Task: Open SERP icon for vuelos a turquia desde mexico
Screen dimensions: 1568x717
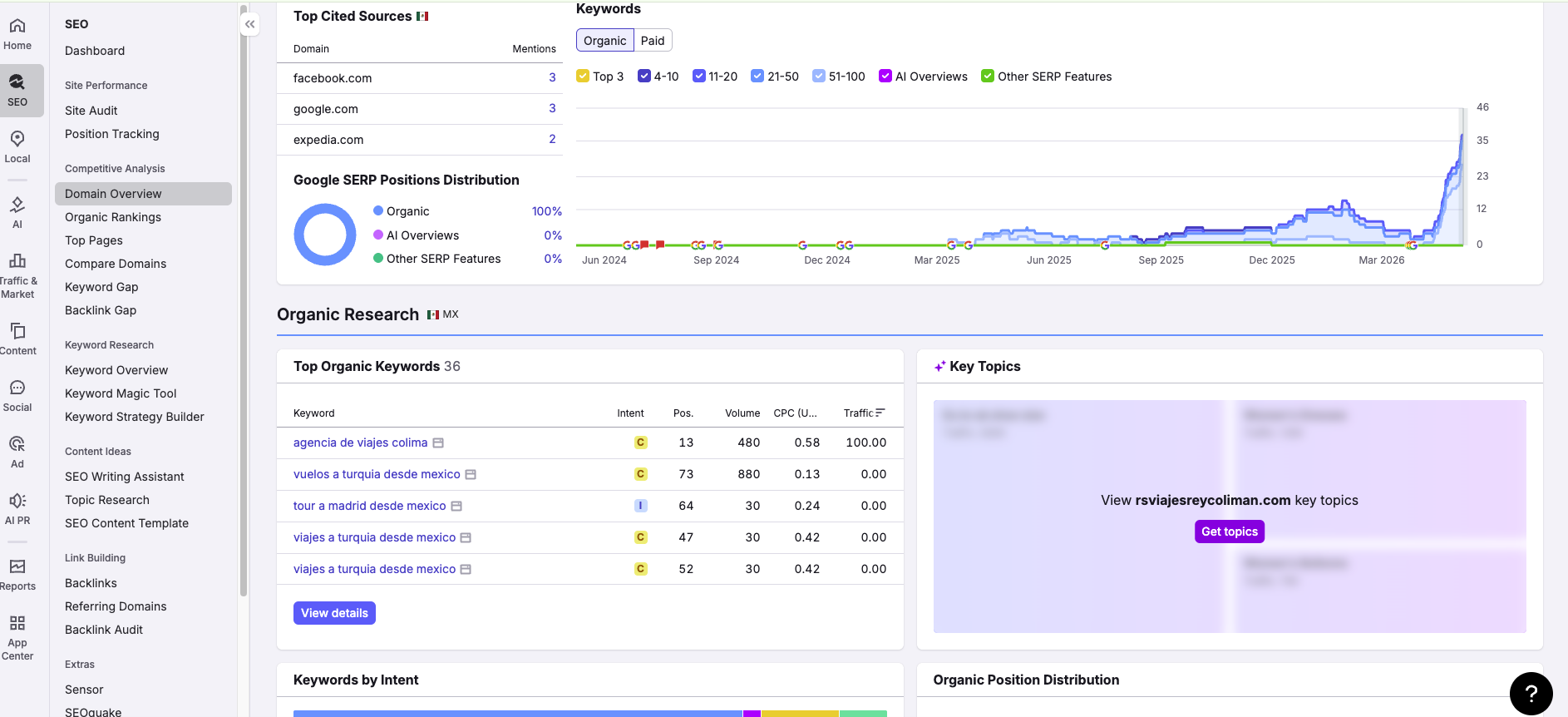Action: point(471,475)
